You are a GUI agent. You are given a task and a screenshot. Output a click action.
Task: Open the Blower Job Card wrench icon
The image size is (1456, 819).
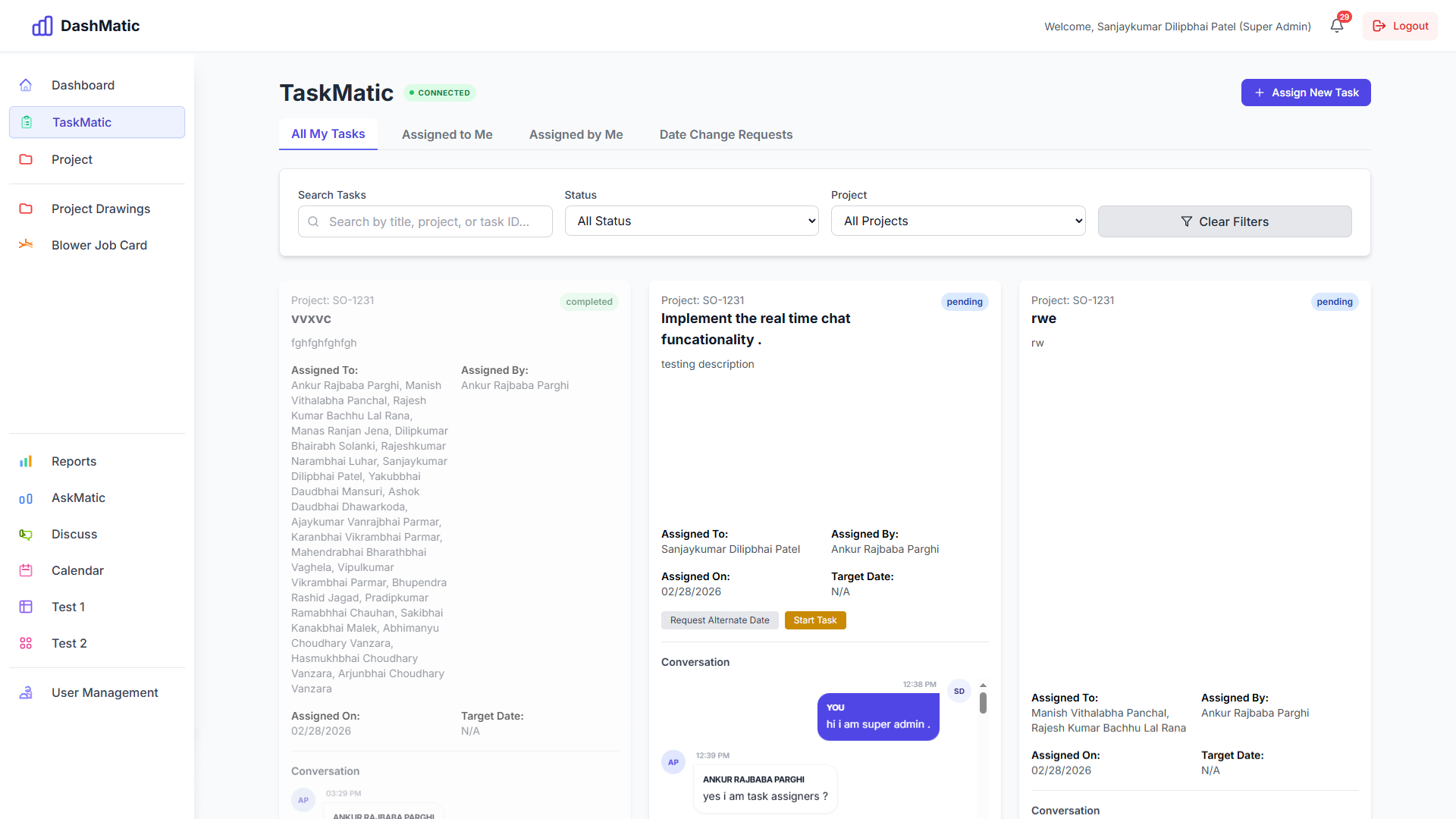coord(26,244)
